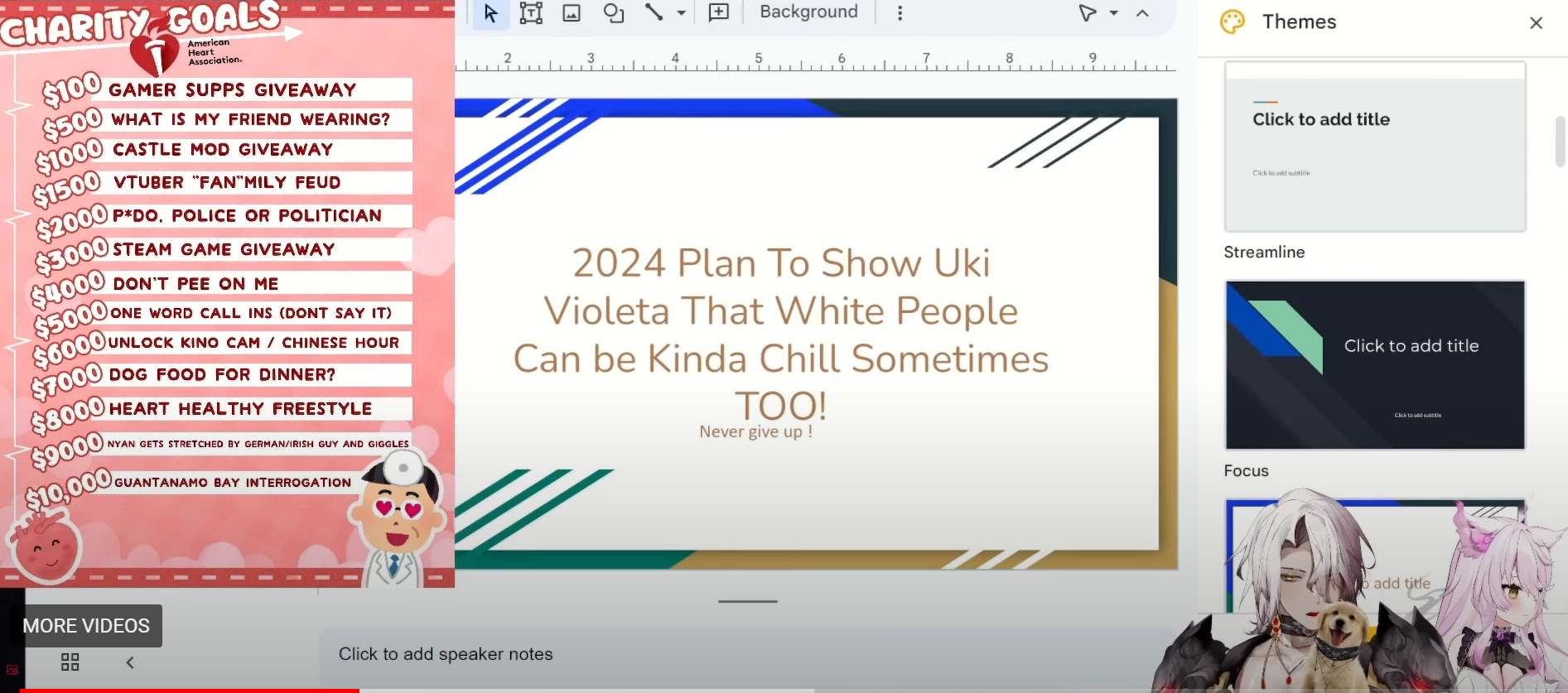Pick the Line tool
The height and width of the screenshot is (693, 1568).
(x=654, y=12)
